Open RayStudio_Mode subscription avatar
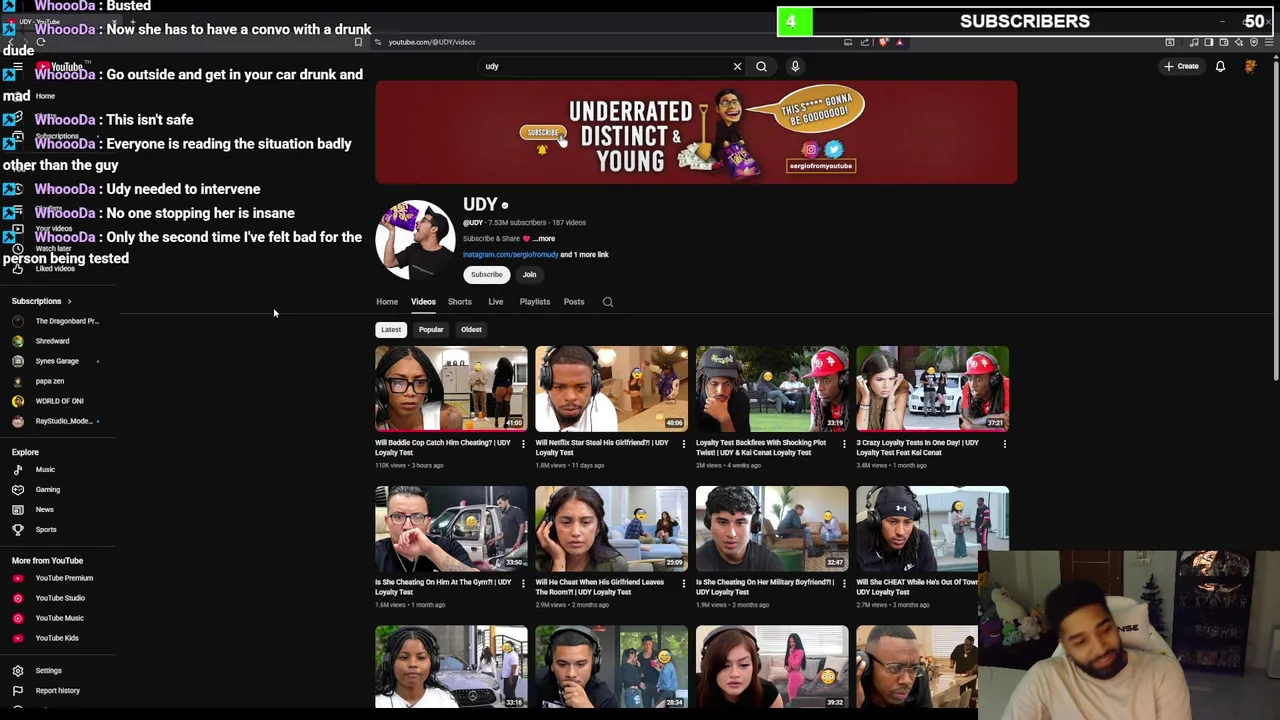The height and width of the screenshot is (720, 1280). click(x=17, y=421)
